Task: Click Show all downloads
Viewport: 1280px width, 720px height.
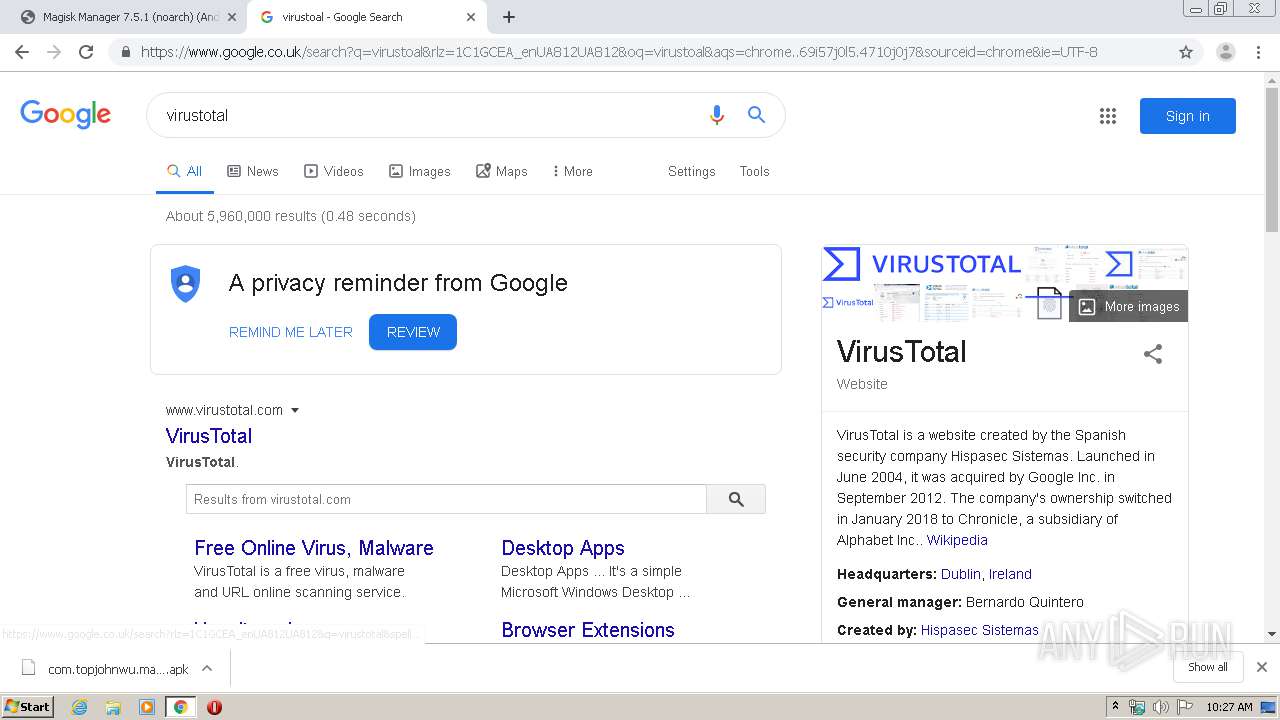Action: coord(1207,667)
